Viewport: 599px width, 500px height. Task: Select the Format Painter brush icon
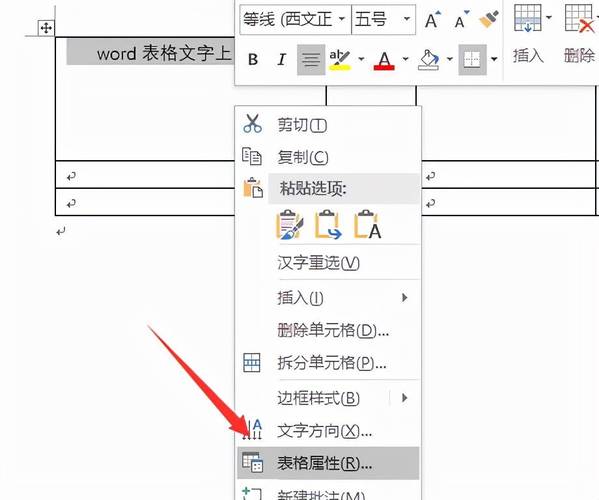(x=489, y=19)
